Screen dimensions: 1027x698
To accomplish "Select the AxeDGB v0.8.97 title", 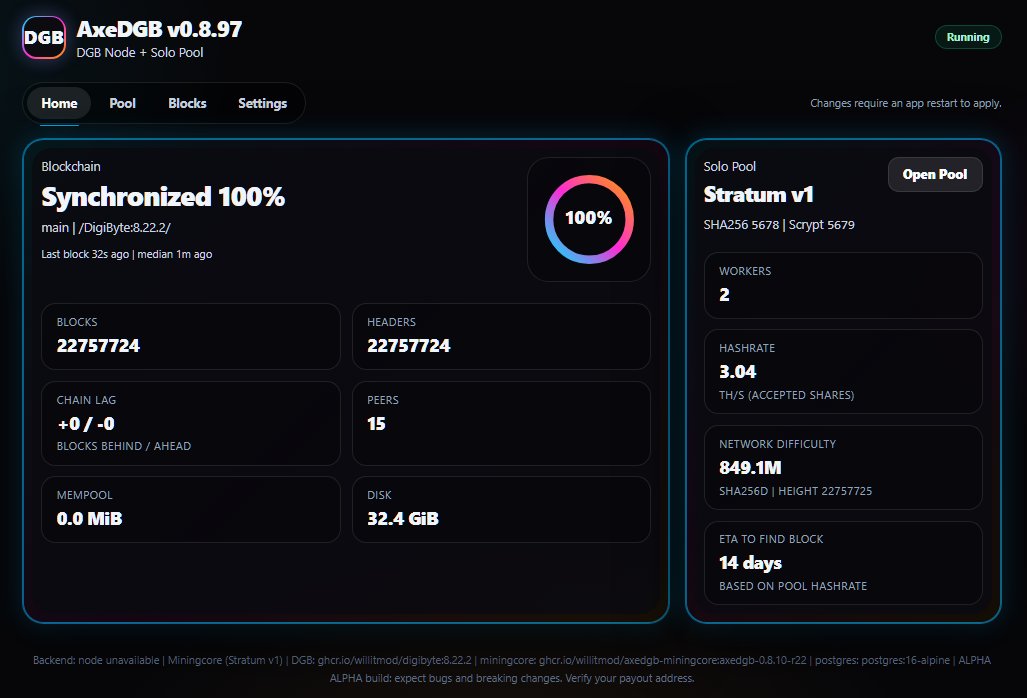I will 159,29.
